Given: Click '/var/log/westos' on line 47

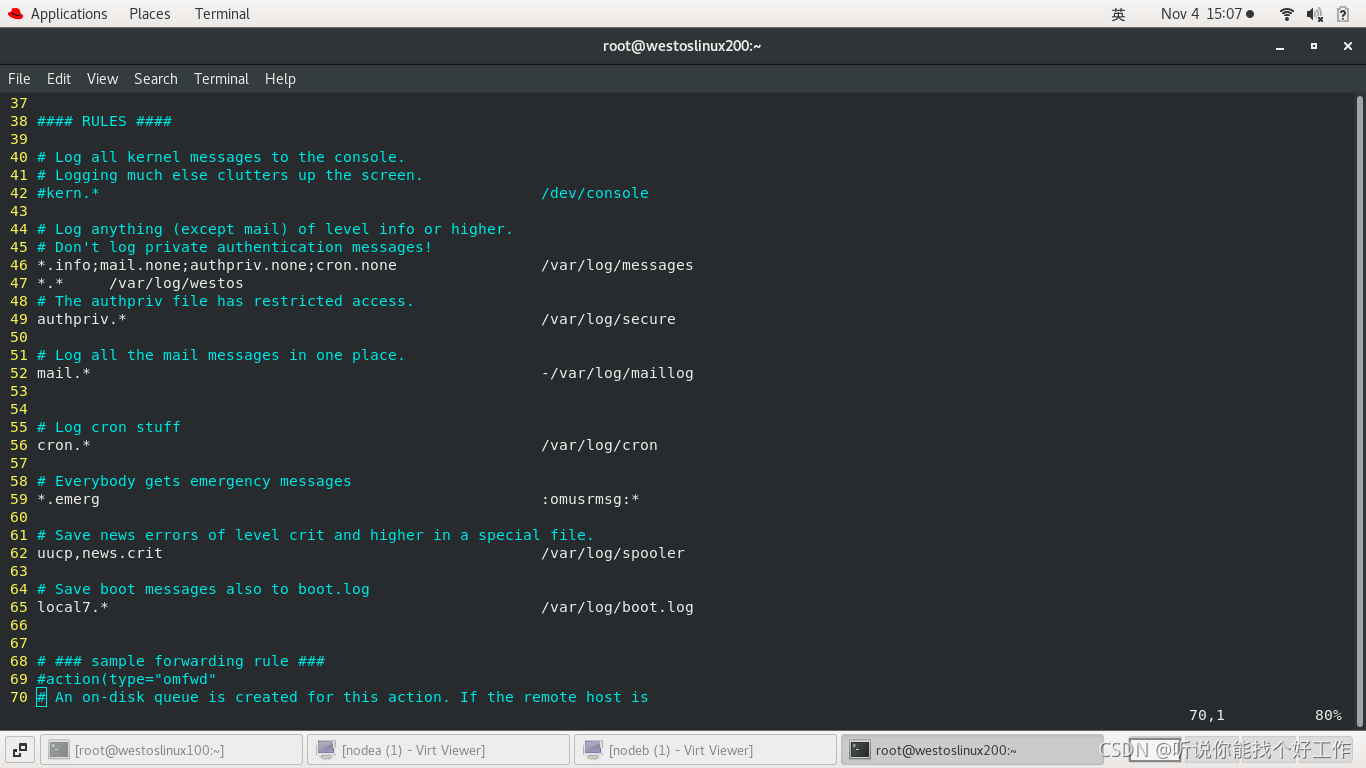Looking at the screenshot, I should [176, 283].
